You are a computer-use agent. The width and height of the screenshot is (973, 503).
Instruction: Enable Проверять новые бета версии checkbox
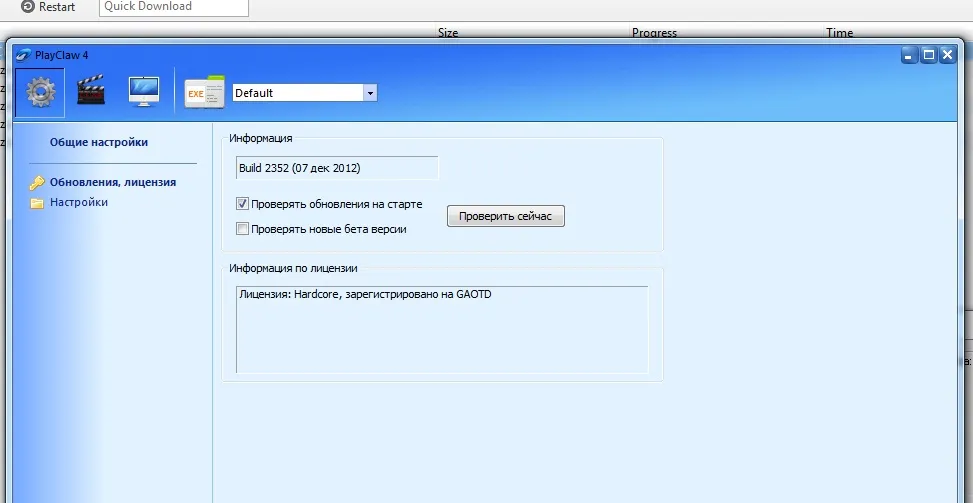[x=243, y=229]
